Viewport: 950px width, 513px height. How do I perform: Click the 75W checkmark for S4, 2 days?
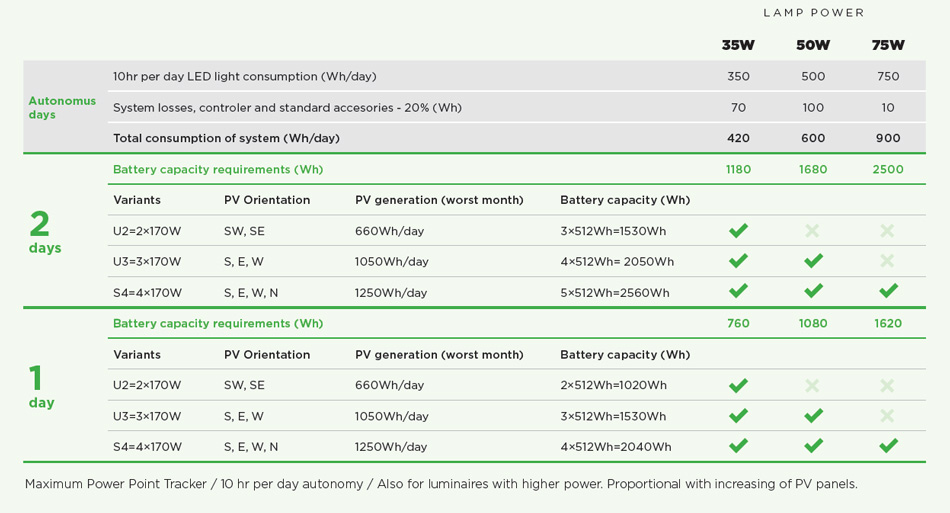[x=888, y=291]
